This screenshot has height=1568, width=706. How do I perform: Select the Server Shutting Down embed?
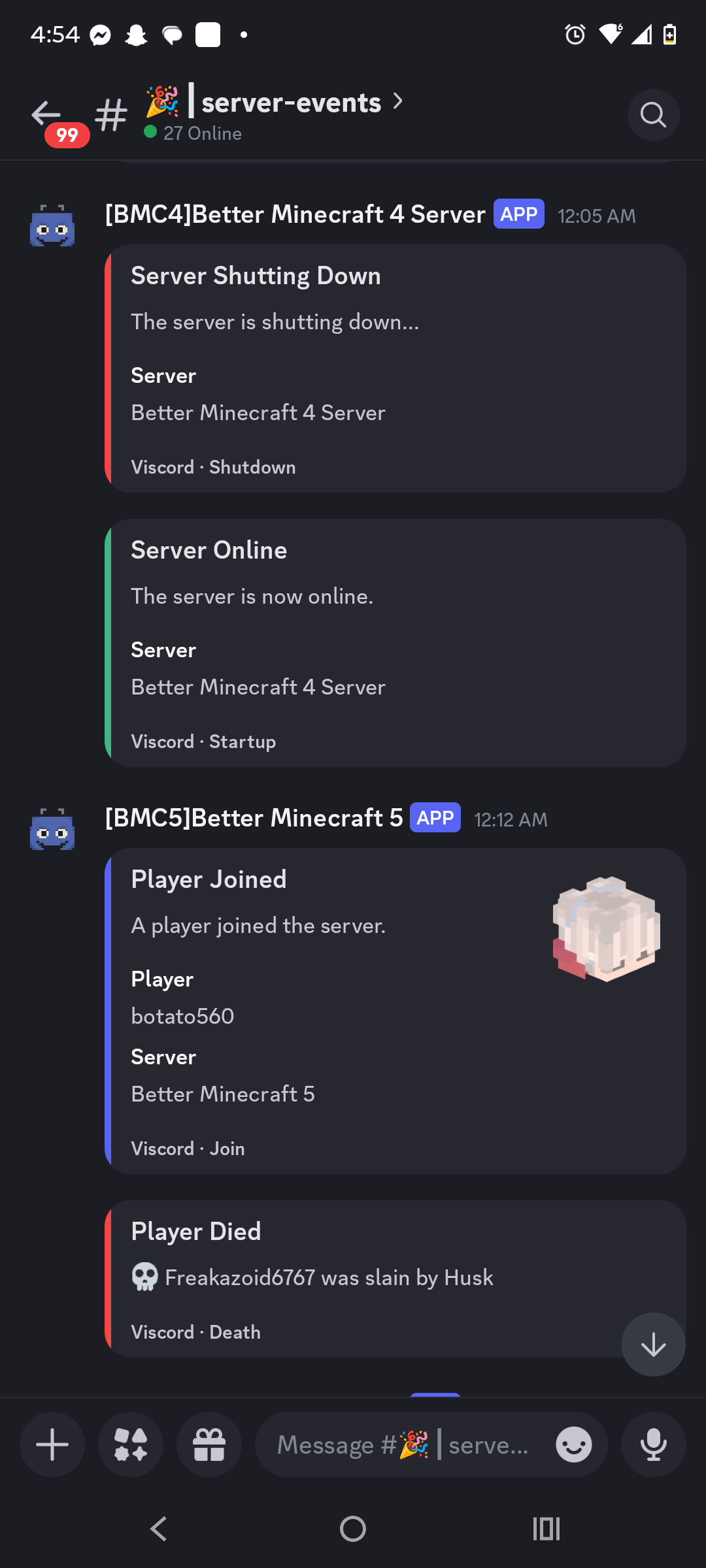395,368
